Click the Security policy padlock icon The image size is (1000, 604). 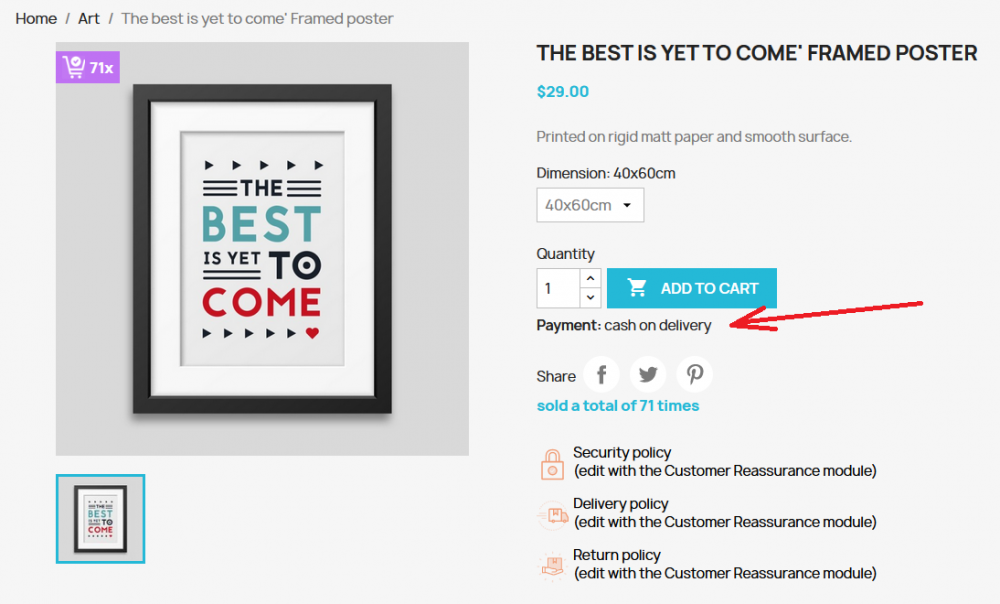click(552, 464)
